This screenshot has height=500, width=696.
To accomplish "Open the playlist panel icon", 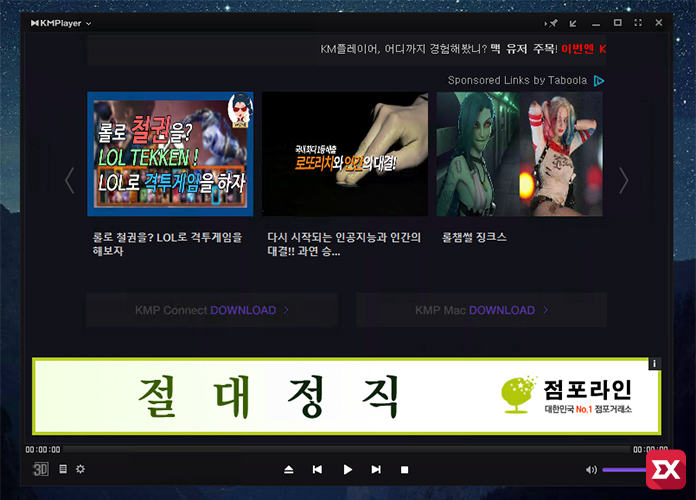I will (x=63, y=469).
